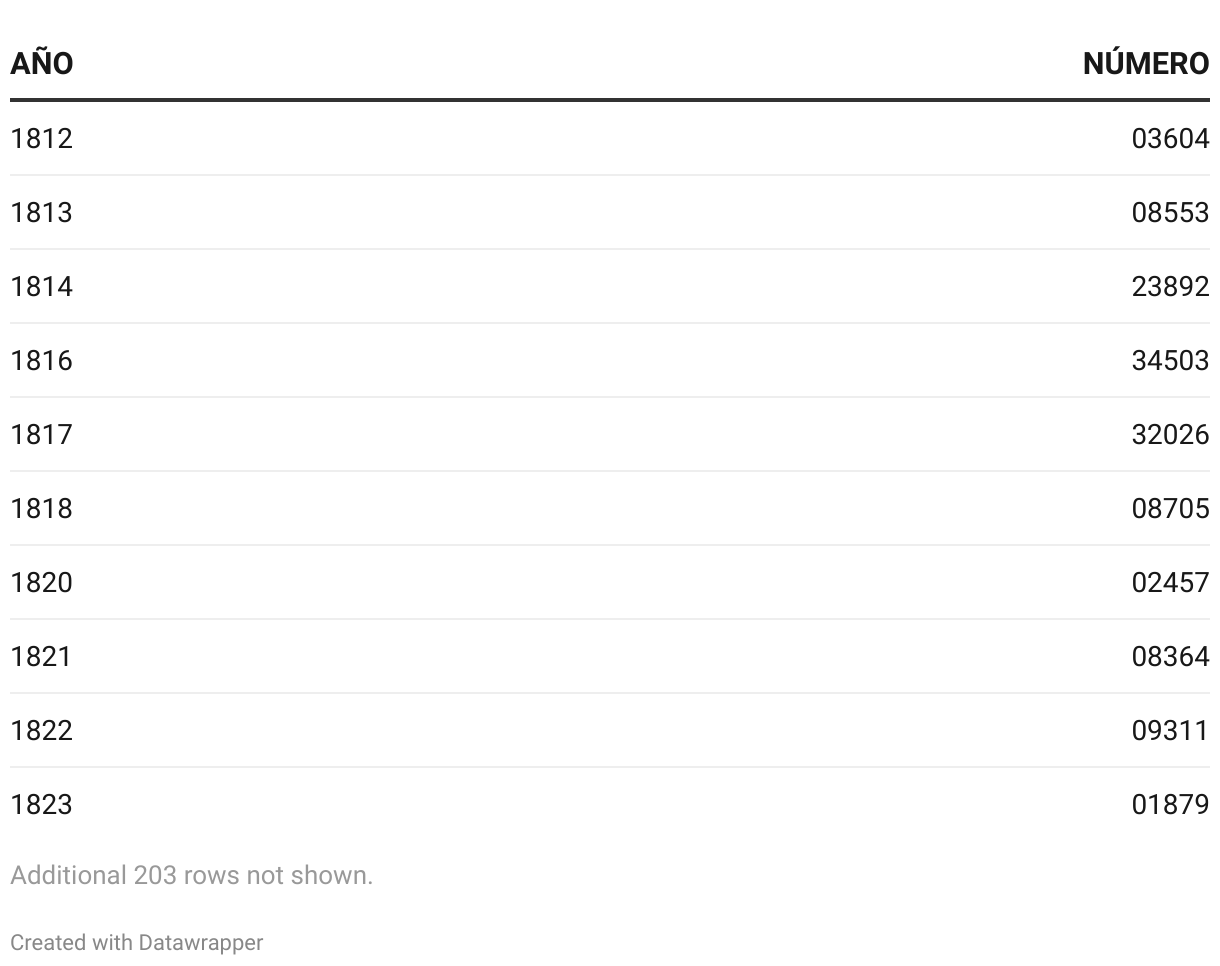Click the AÑO column header

[x=41, y=63]
